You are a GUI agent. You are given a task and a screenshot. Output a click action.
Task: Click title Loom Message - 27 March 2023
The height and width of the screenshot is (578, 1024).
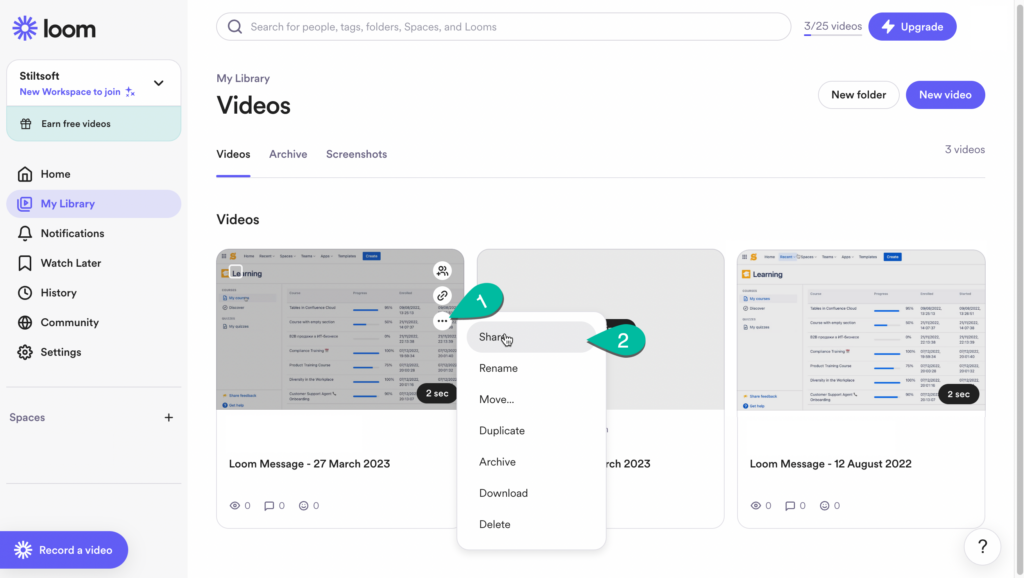[310, 464]
